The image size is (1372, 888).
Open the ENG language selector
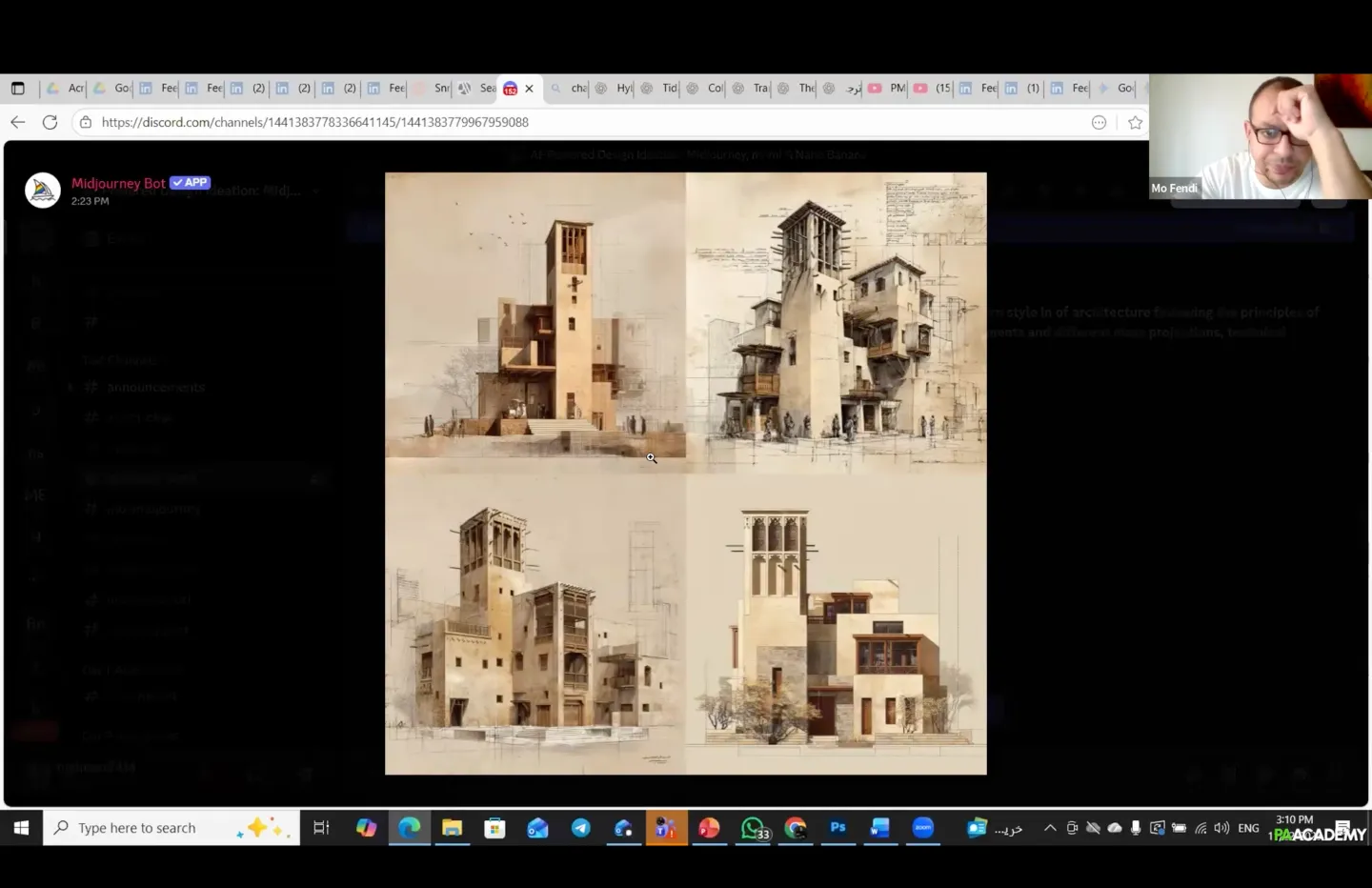pyautogui.click(x=1248, y=828)
